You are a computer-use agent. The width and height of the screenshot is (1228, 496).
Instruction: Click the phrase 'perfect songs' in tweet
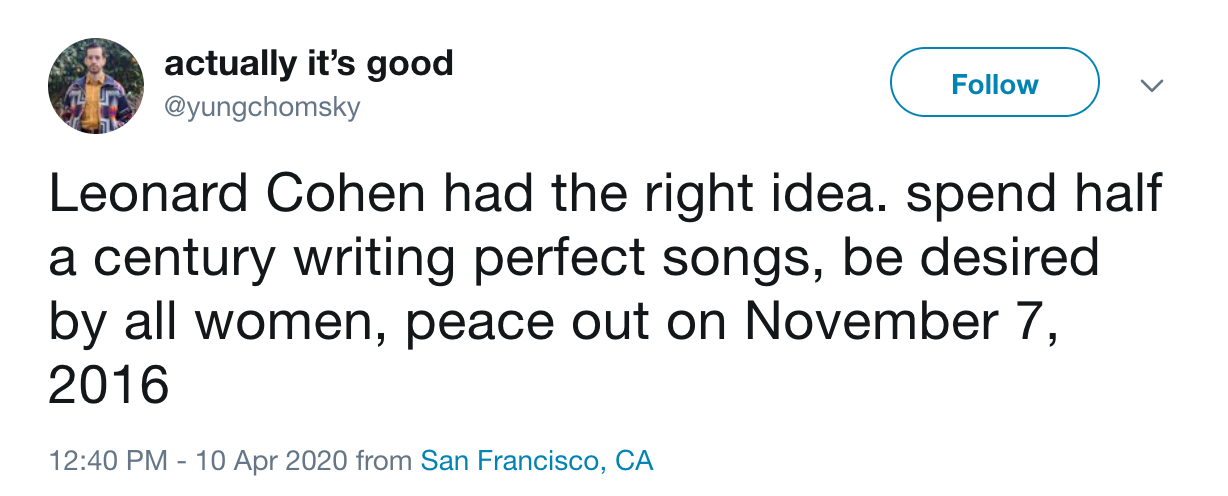653,259
